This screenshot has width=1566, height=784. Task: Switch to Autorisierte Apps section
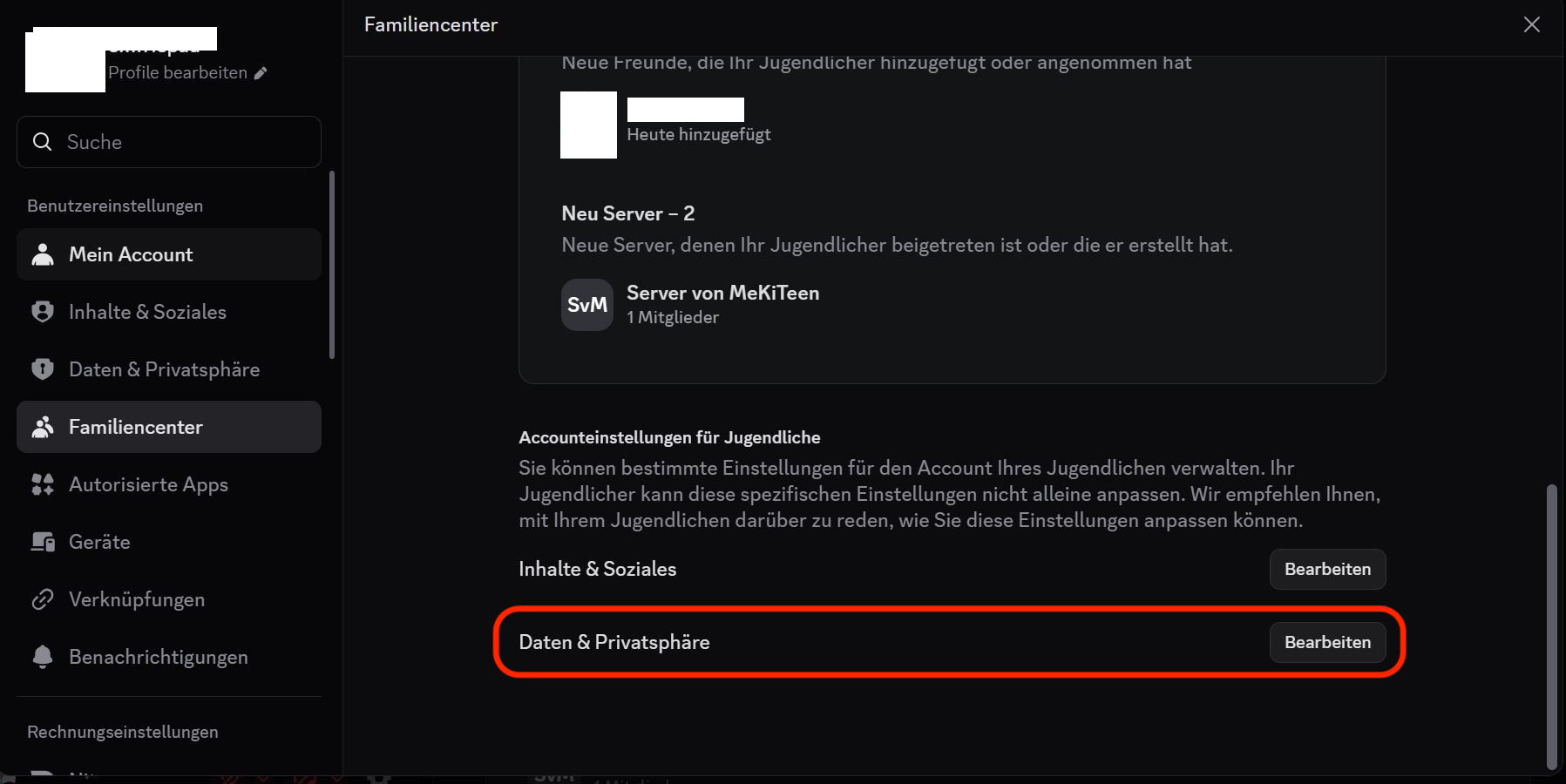click(x=148, y=484)
